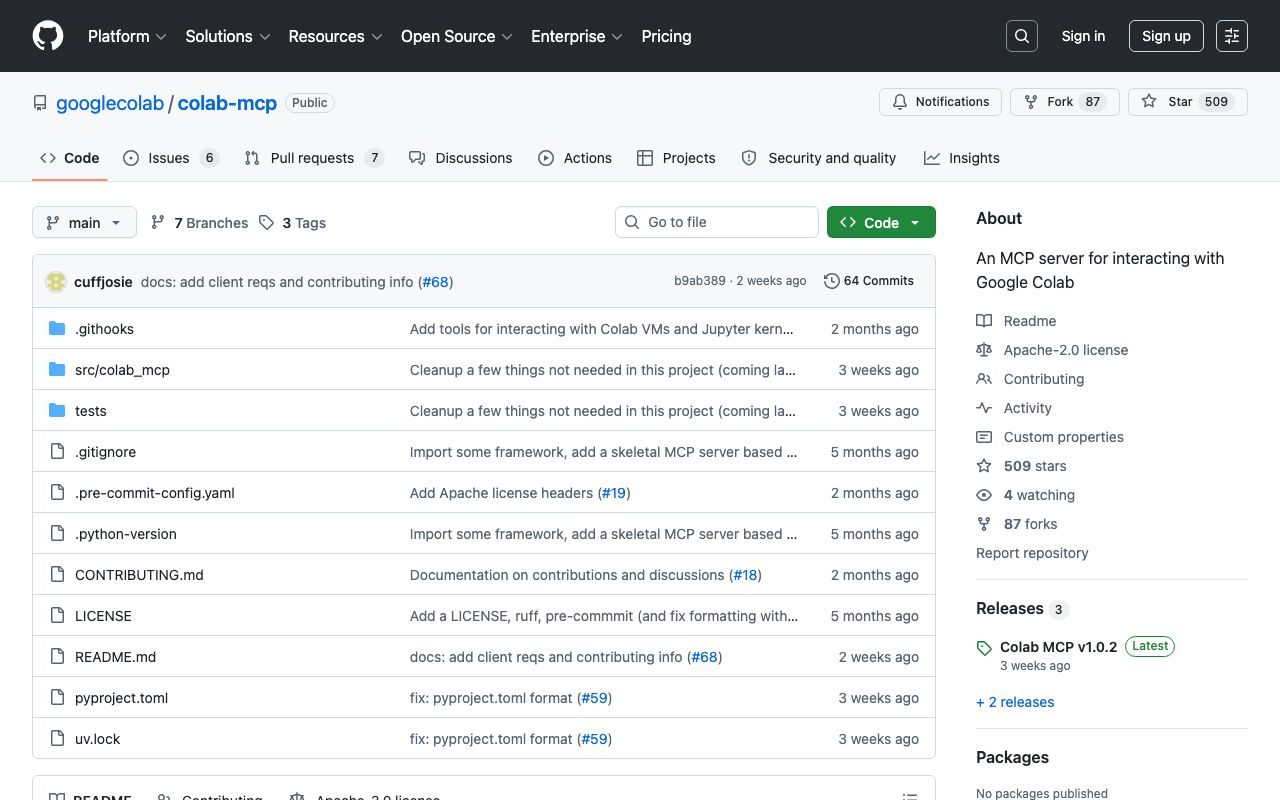
Task: Click the commit history clock icon
Action: point(831,281)
